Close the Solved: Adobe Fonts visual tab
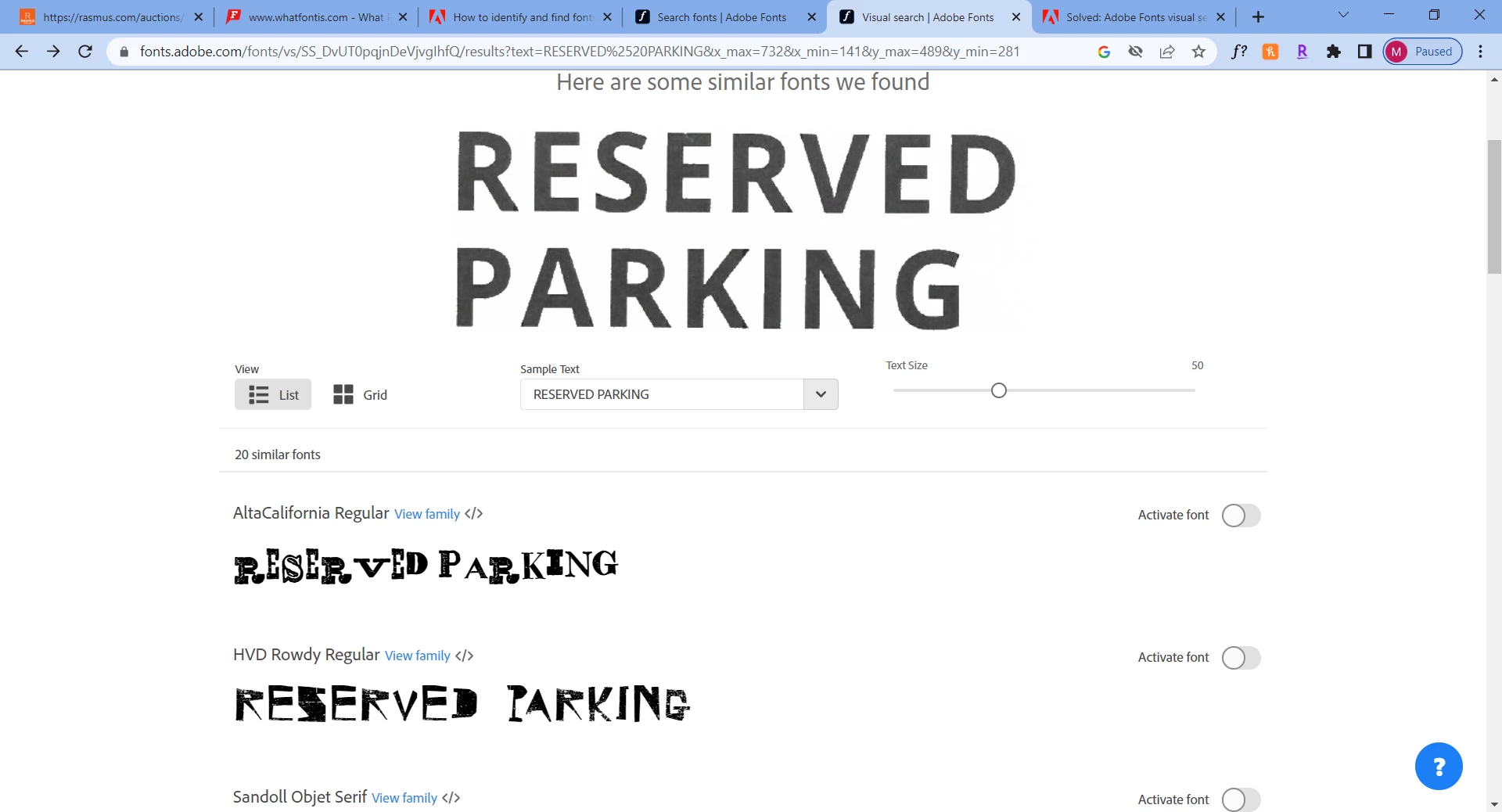 (x=1220, y=16)
